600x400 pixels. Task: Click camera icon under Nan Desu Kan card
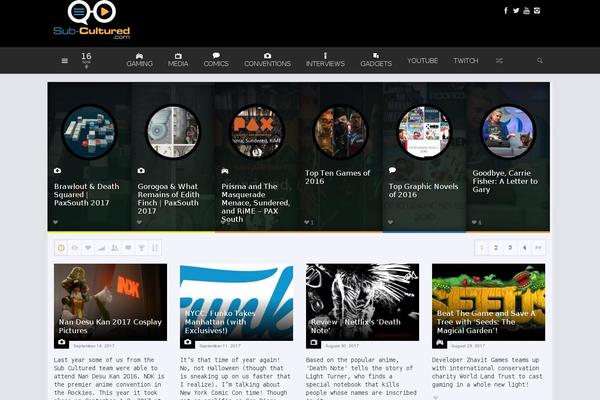[x=62, y=342]
